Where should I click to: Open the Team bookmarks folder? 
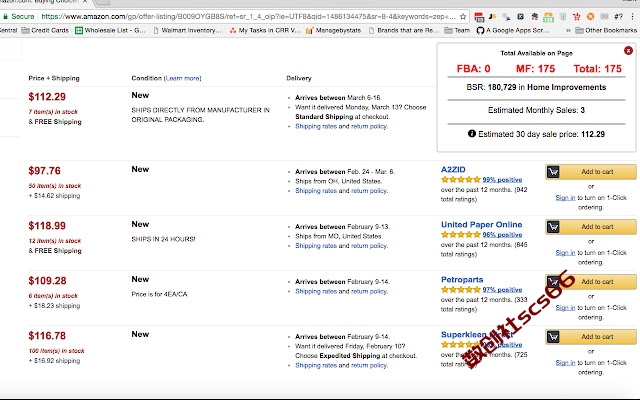pos(457,30)
